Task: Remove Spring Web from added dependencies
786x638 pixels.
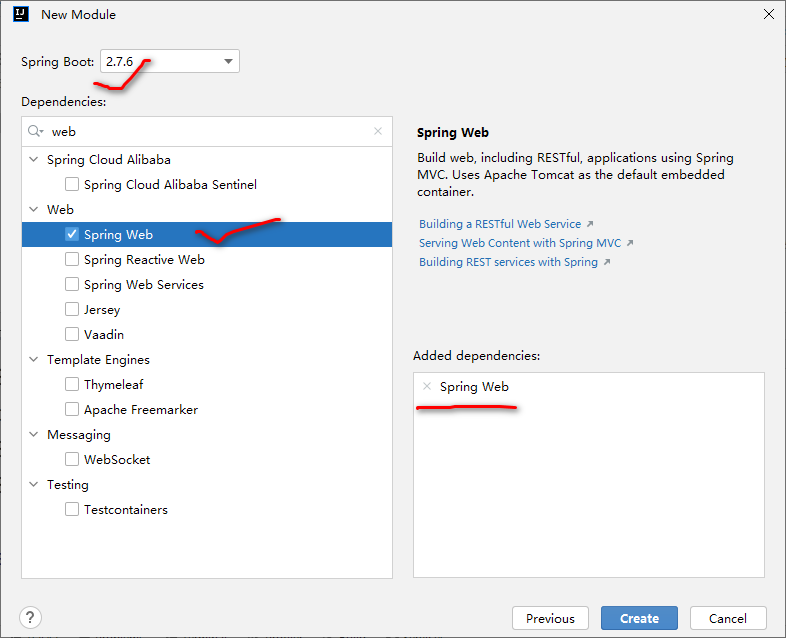Action: [427, 386]
